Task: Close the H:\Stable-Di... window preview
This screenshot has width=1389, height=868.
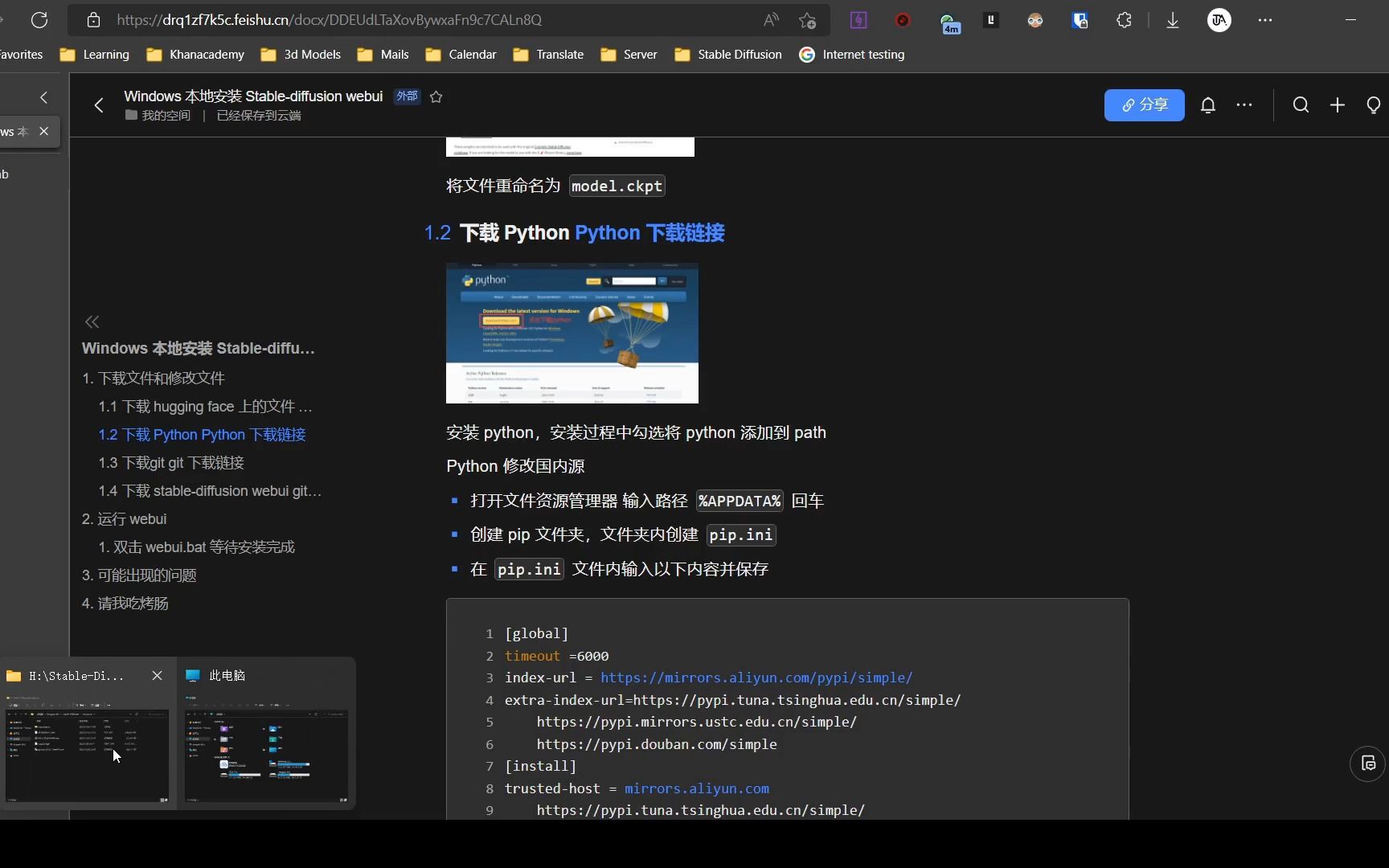Action: pyautogui.click(x=158, y=676)
